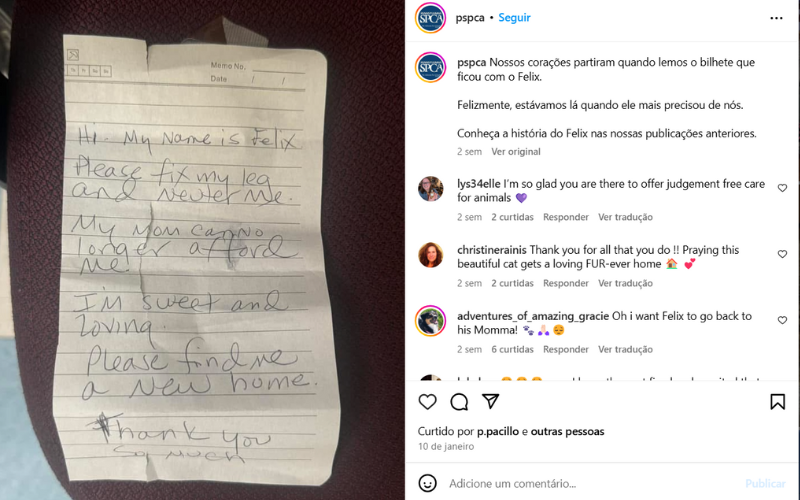Image resolution: width=800 pixels, height=500 pixels.
Task: Click Ver original under the caption
Action: pyautogui.click(x=516, y=152)
